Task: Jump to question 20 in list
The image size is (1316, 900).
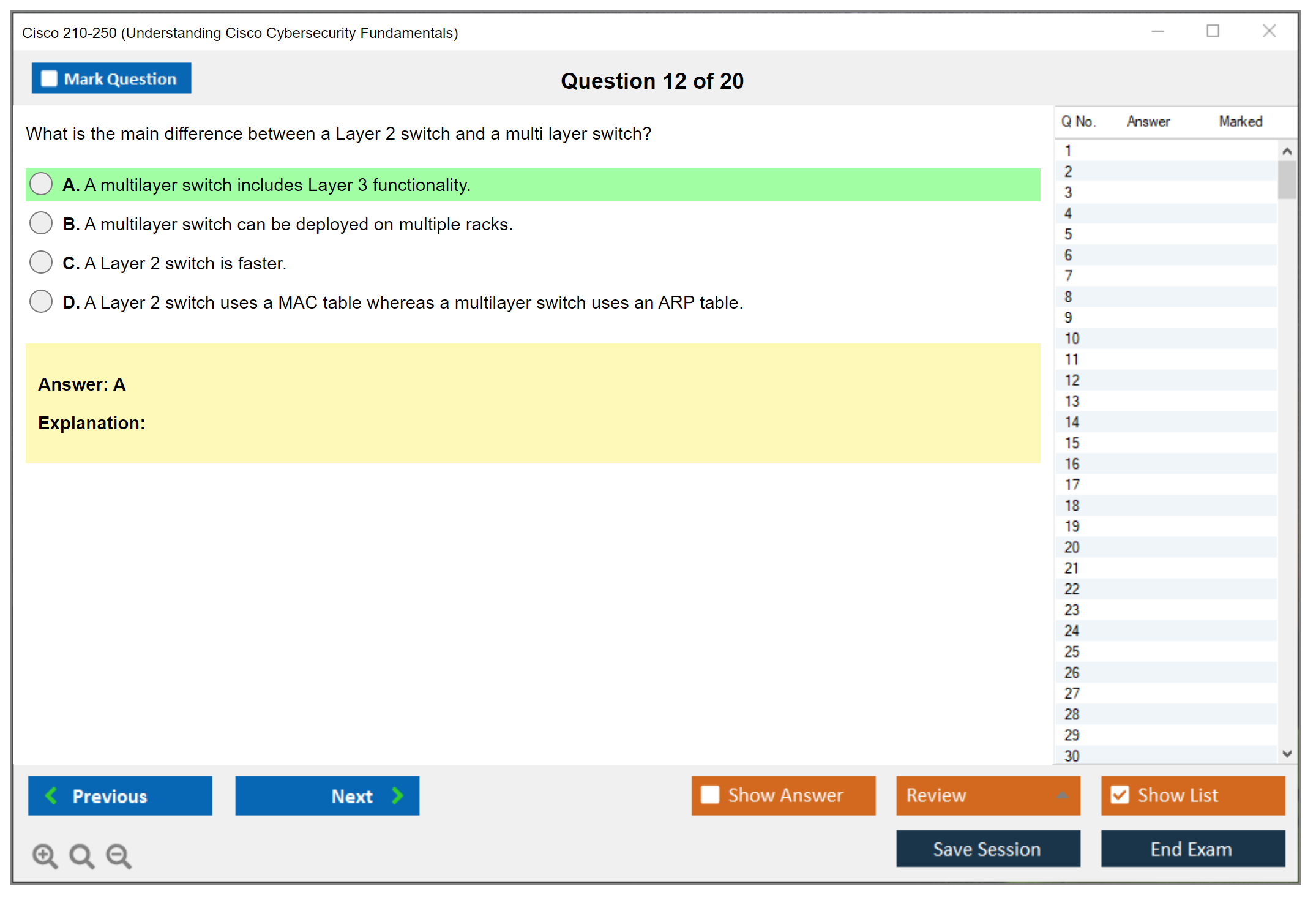Action: (1072, 547)
